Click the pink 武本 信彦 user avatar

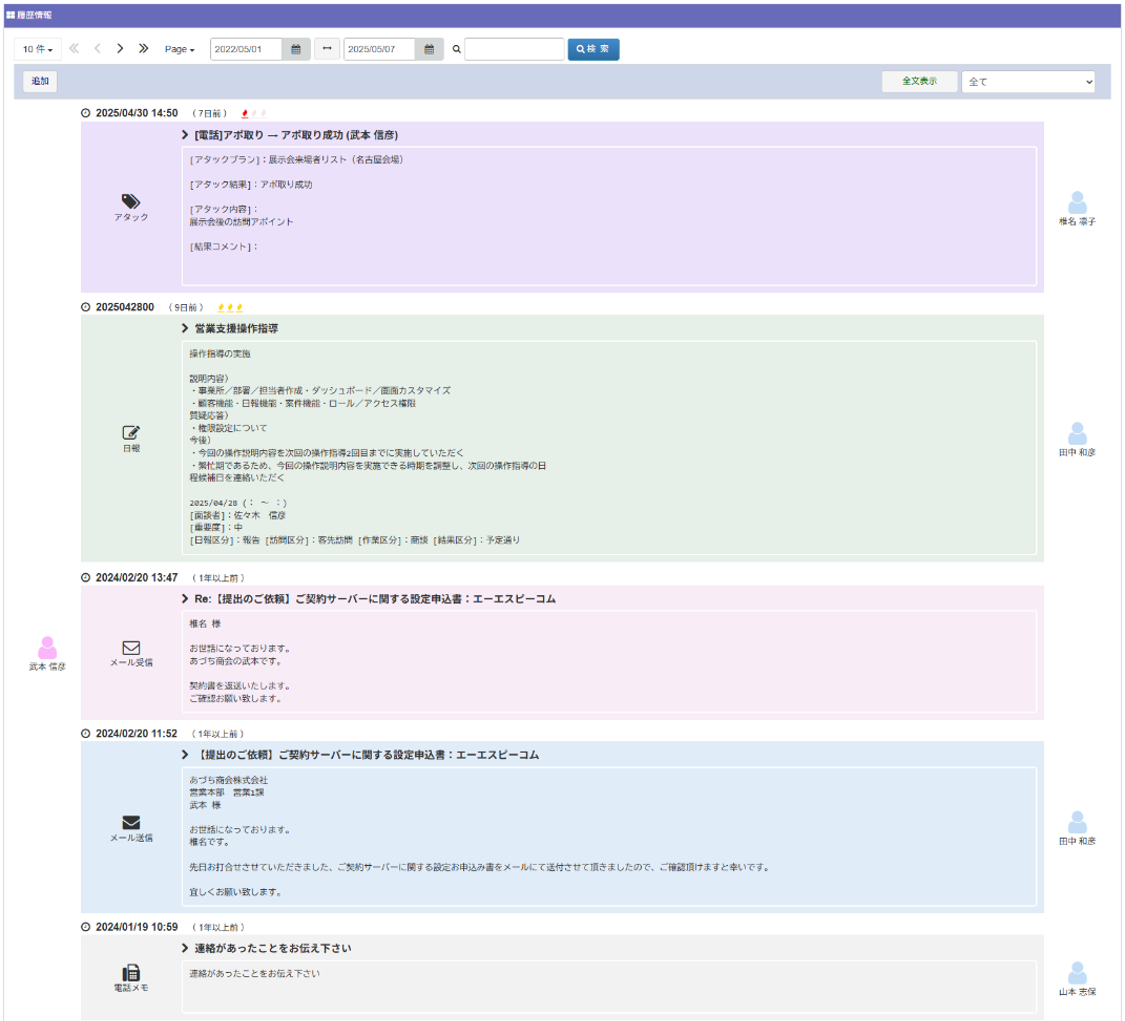click(47, 648)
